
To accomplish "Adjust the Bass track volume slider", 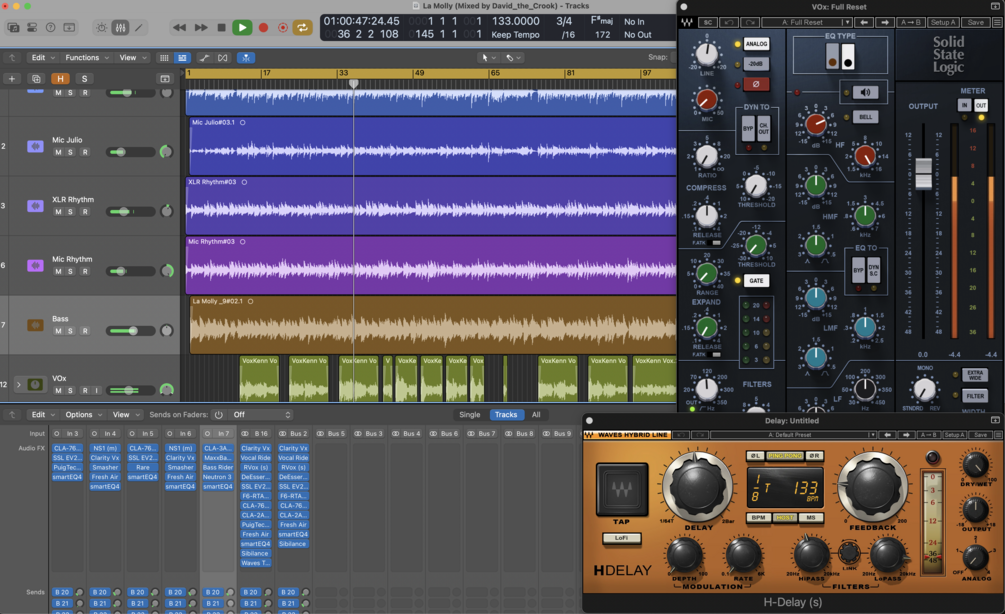I will tap(132, 331).
